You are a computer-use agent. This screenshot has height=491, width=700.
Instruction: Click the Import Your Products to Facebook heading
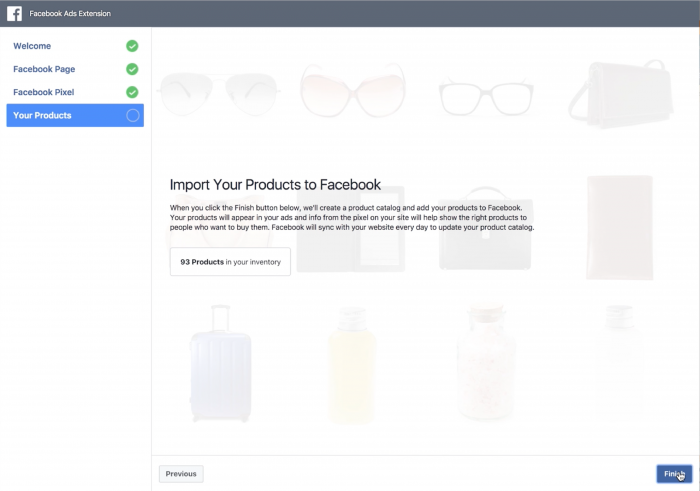pyautogui.click(x=275, y=185)
